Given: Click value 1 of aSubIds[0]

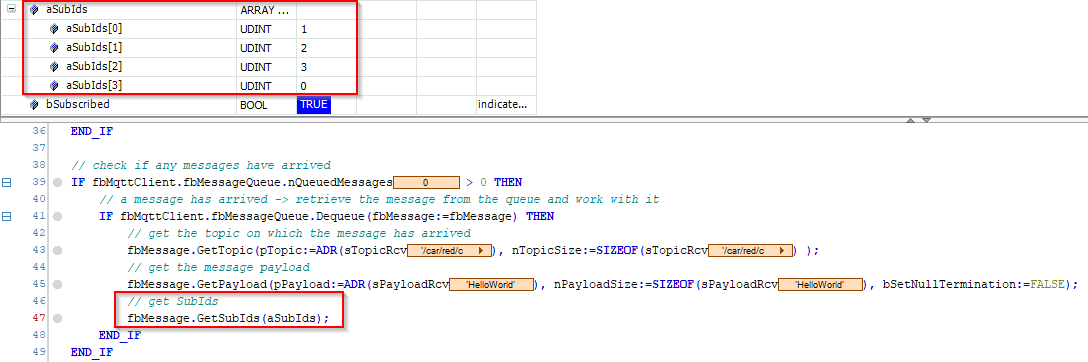Looking at the screenshot, I should click(x=305, y=30).
